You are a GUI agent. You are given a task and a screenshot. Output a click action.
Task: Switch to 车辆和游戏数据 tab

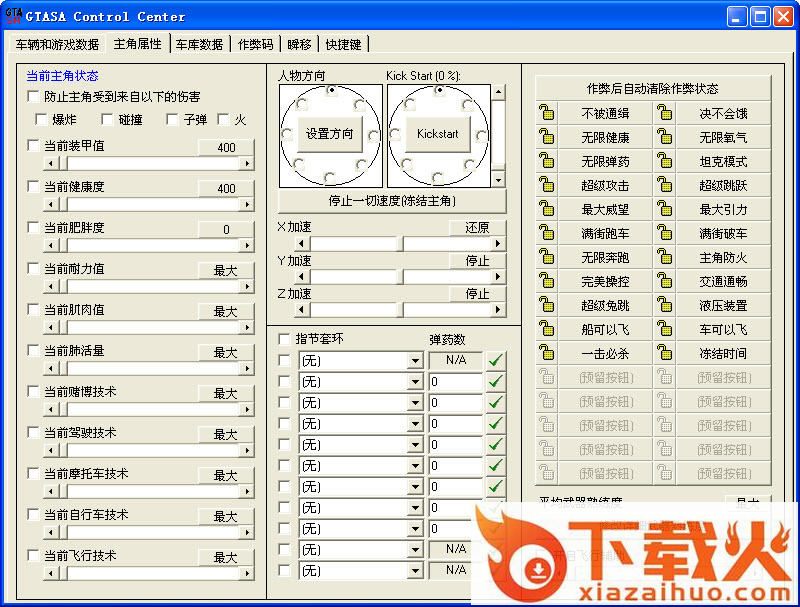(57, 44)
